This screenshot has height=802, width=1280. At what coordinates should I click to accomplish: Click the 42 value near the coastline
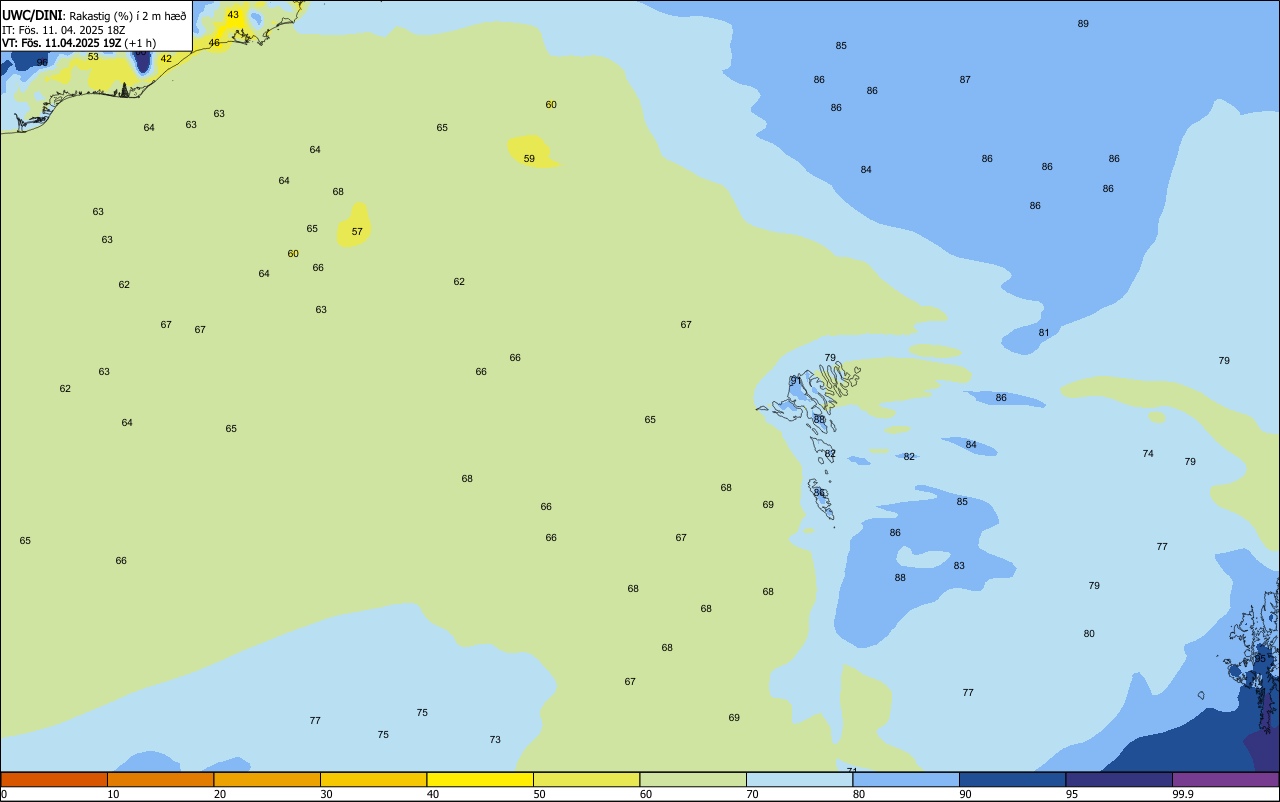(x=166, y=59)
